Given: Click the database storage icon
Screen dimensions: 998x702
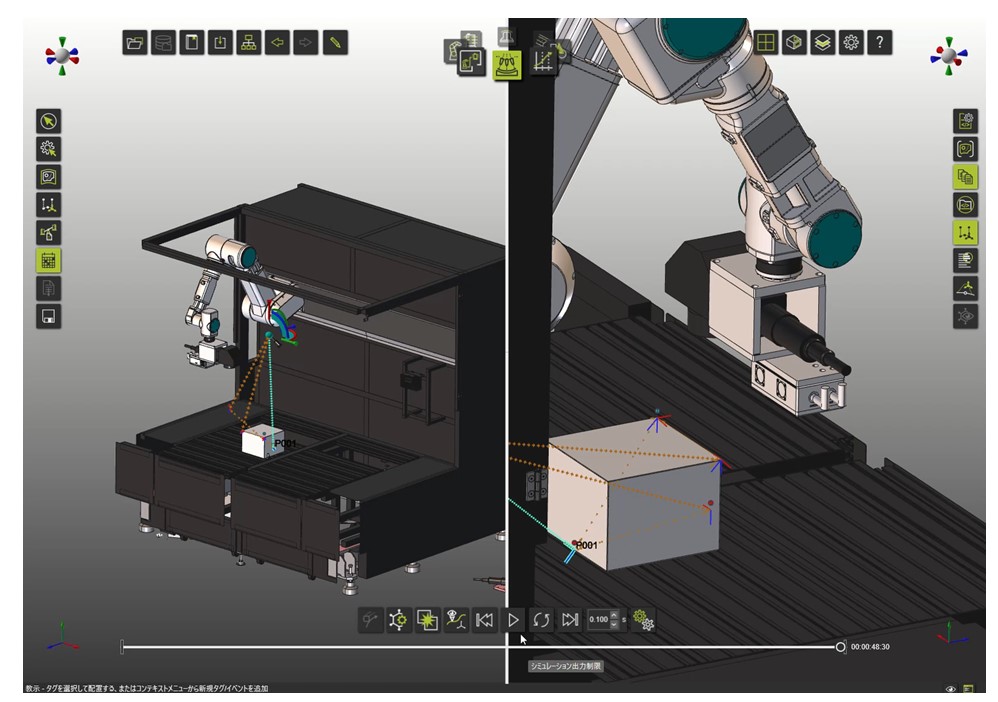Looking at the screenshot, I should pos(164,43).
